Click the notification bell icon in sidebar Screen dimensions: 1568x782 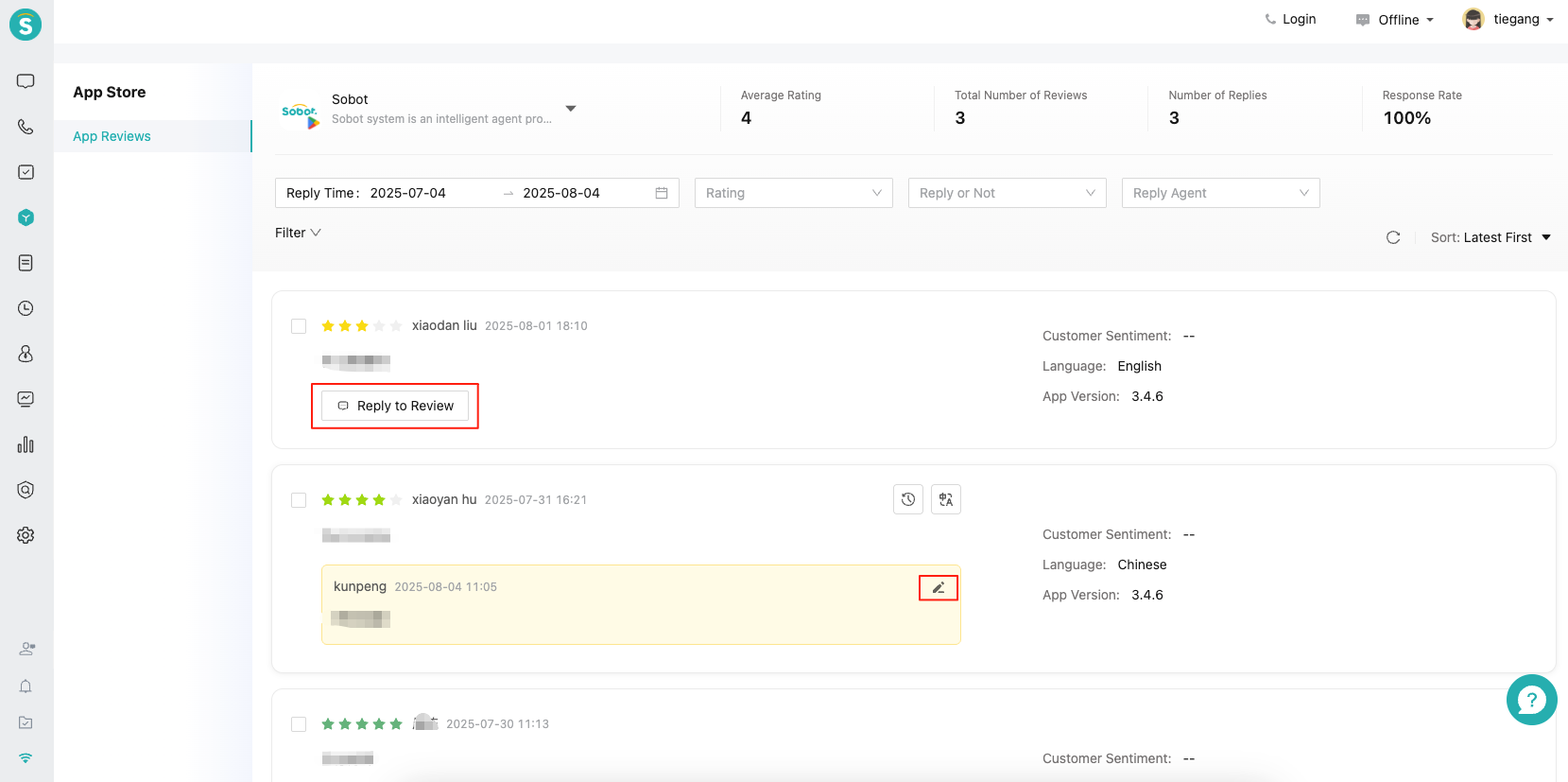[x=26, y=686]
